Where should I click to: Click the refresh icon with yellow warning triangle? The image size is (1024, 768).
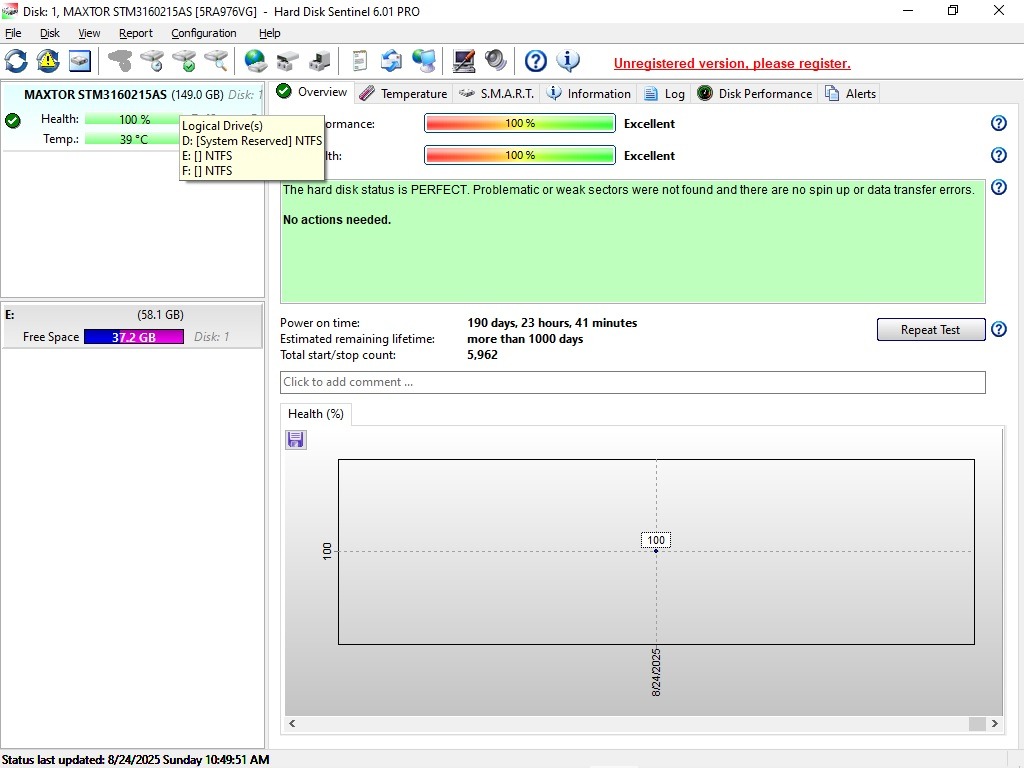[48, 61]
